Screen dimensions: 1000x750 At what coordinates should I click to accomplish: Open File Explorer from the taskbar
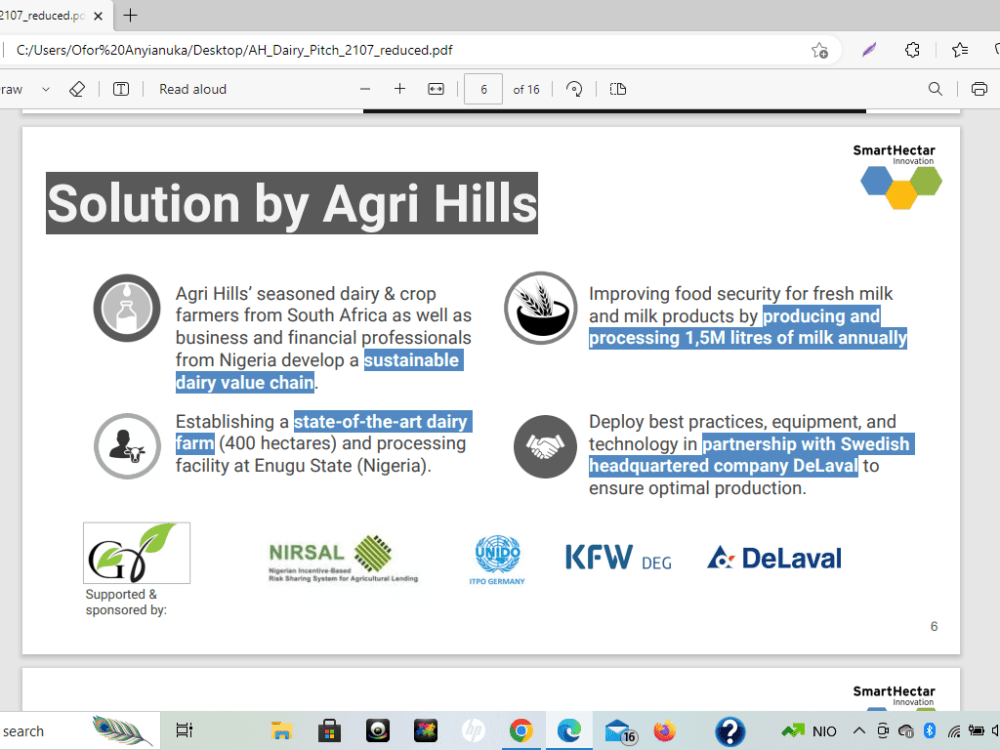point(281,731)
